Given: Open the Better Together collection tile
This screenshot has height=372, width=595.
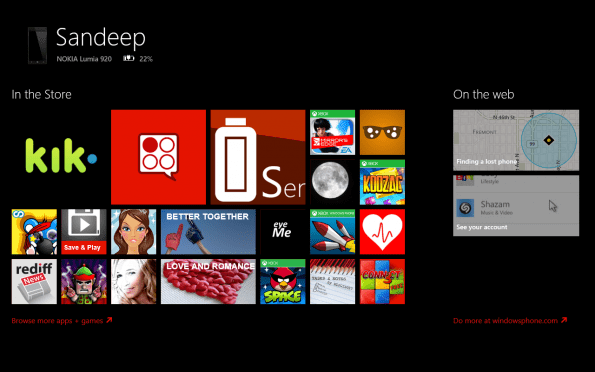Looking at the screenshot, I should 208,232.
